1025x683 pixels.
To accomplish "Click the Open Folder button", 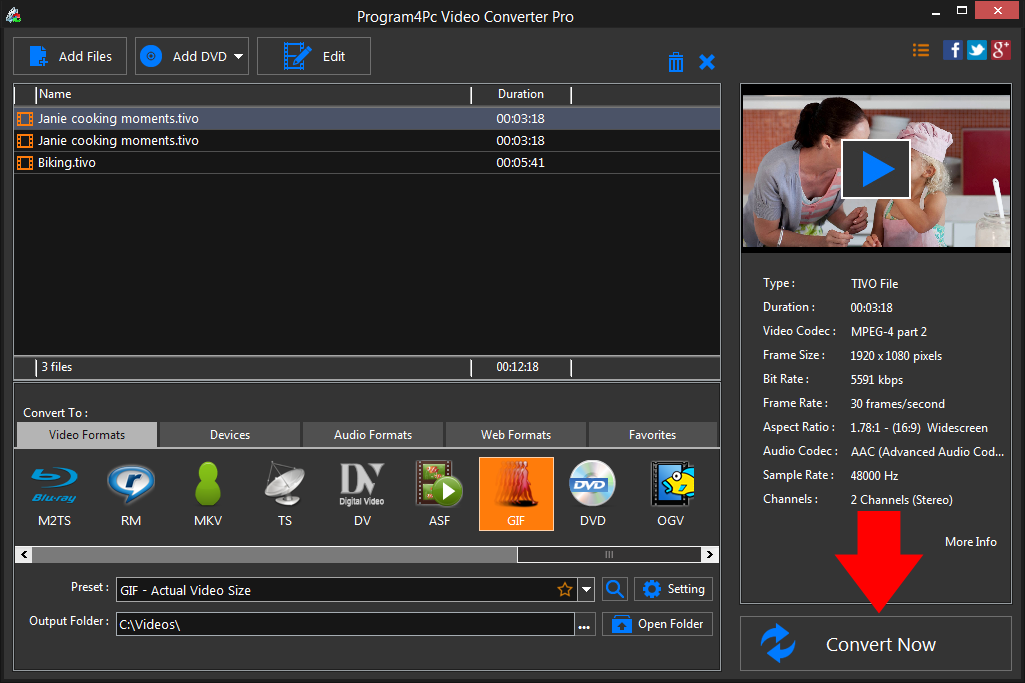I will pos(657,624).
